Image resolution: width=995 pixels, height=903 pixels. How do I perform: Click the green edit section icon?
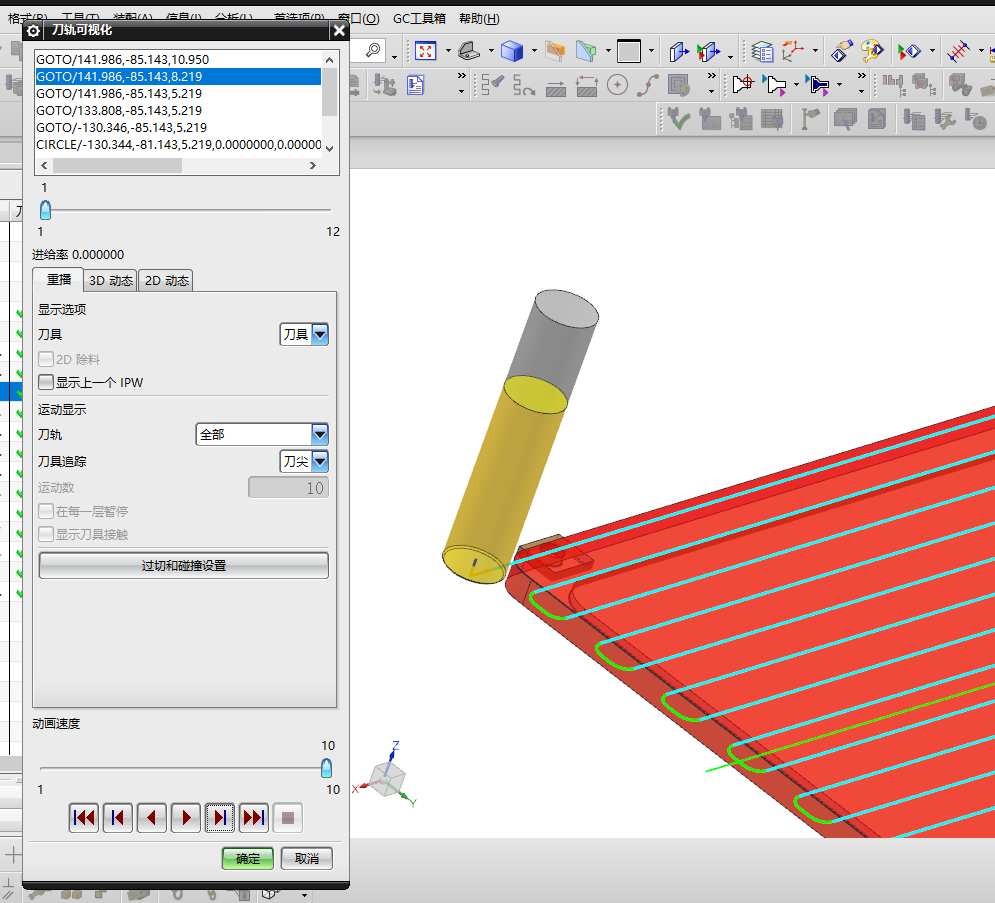pyautogui.click(x=586, y=51)
